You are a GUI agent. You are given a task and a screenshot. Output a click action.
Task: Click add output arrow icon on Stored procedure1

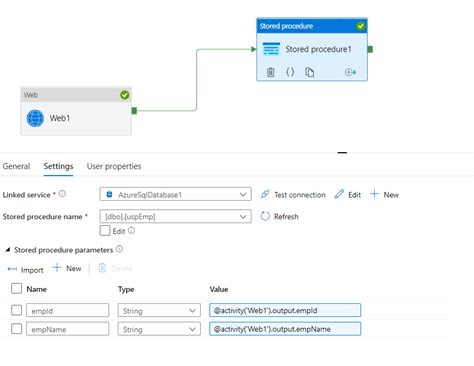coord(350,72)
